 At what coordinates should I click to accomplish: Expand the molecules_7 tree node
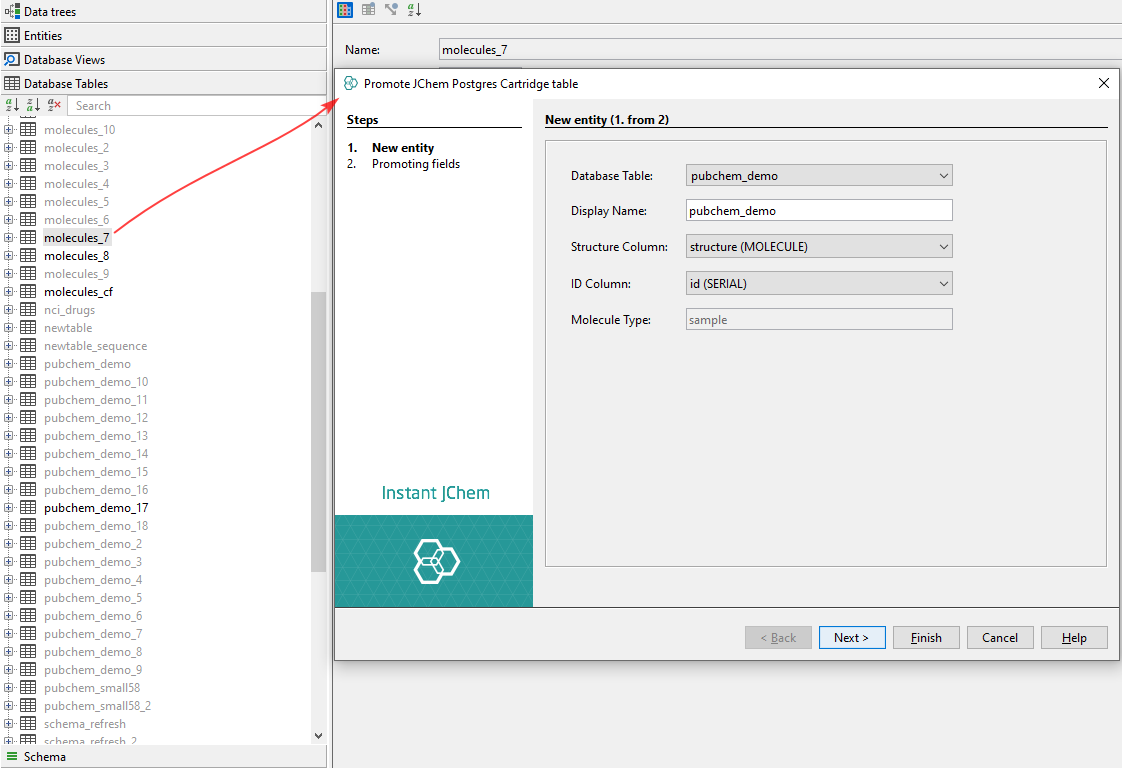coord(8,237)
